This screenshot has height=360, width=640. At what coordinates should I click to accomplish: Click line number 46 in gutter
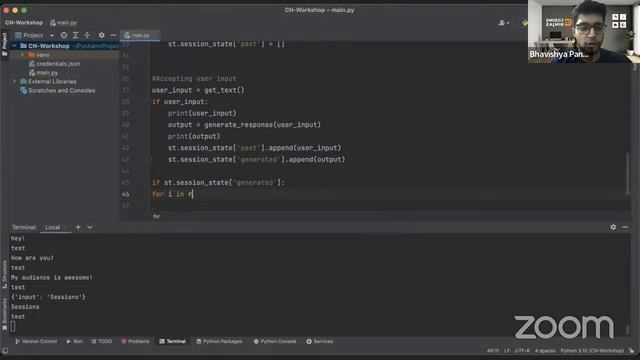pyautogui.click(x=125, y=194)
